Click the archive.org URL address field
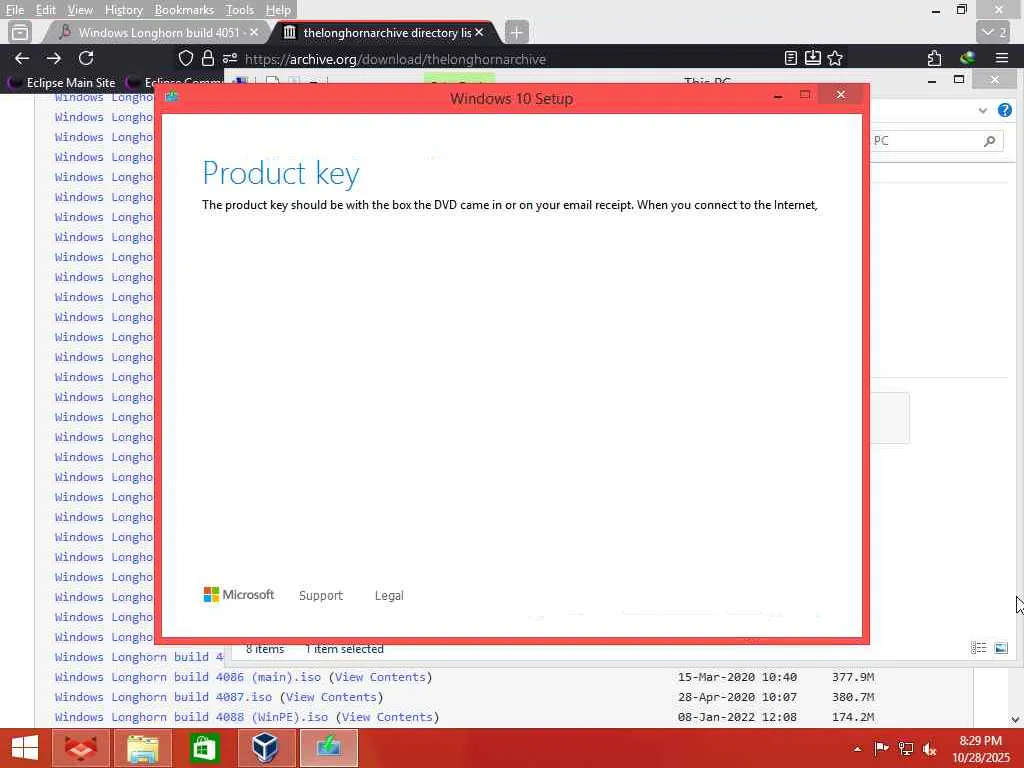 [509, 59]
